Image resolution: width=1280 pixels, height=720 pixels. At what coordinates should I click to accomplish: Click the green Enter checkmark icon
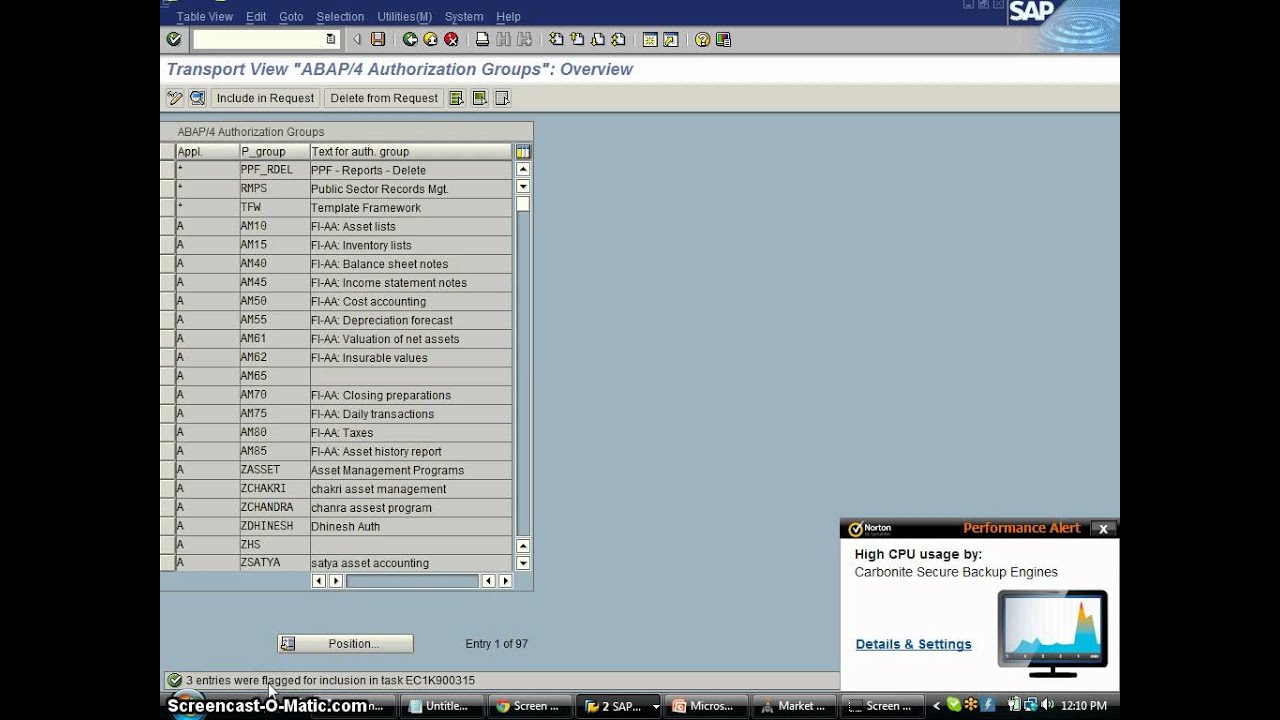coord(174,39)
